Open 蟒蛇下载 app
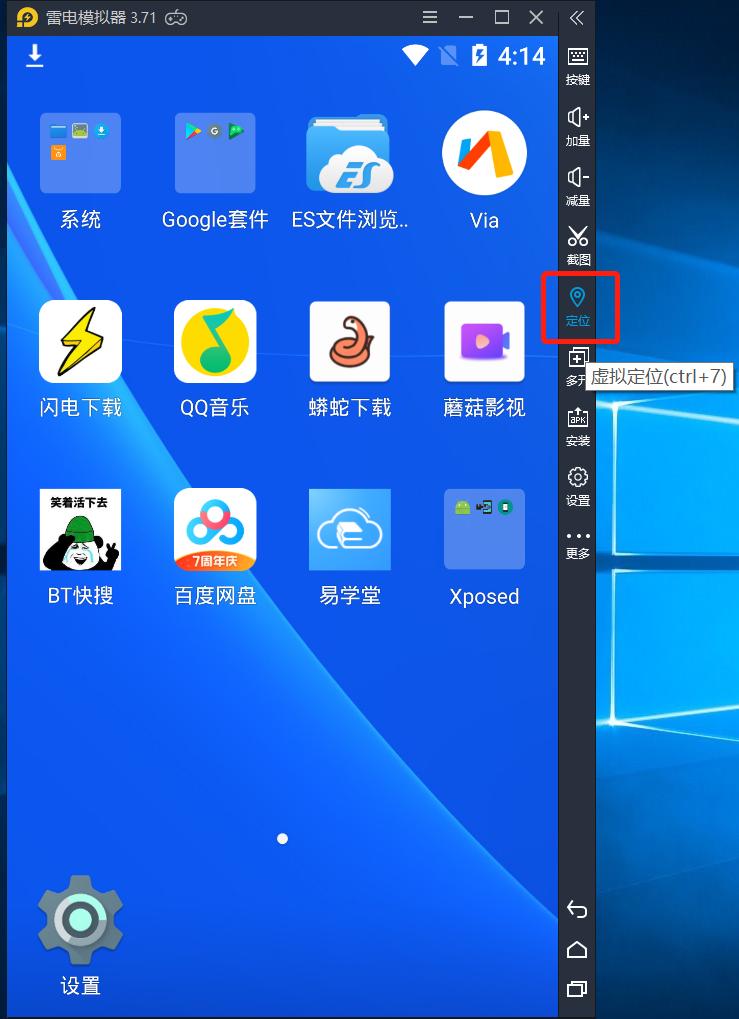The width and height of the screenshot is (739, 1019). pos(350,341)
